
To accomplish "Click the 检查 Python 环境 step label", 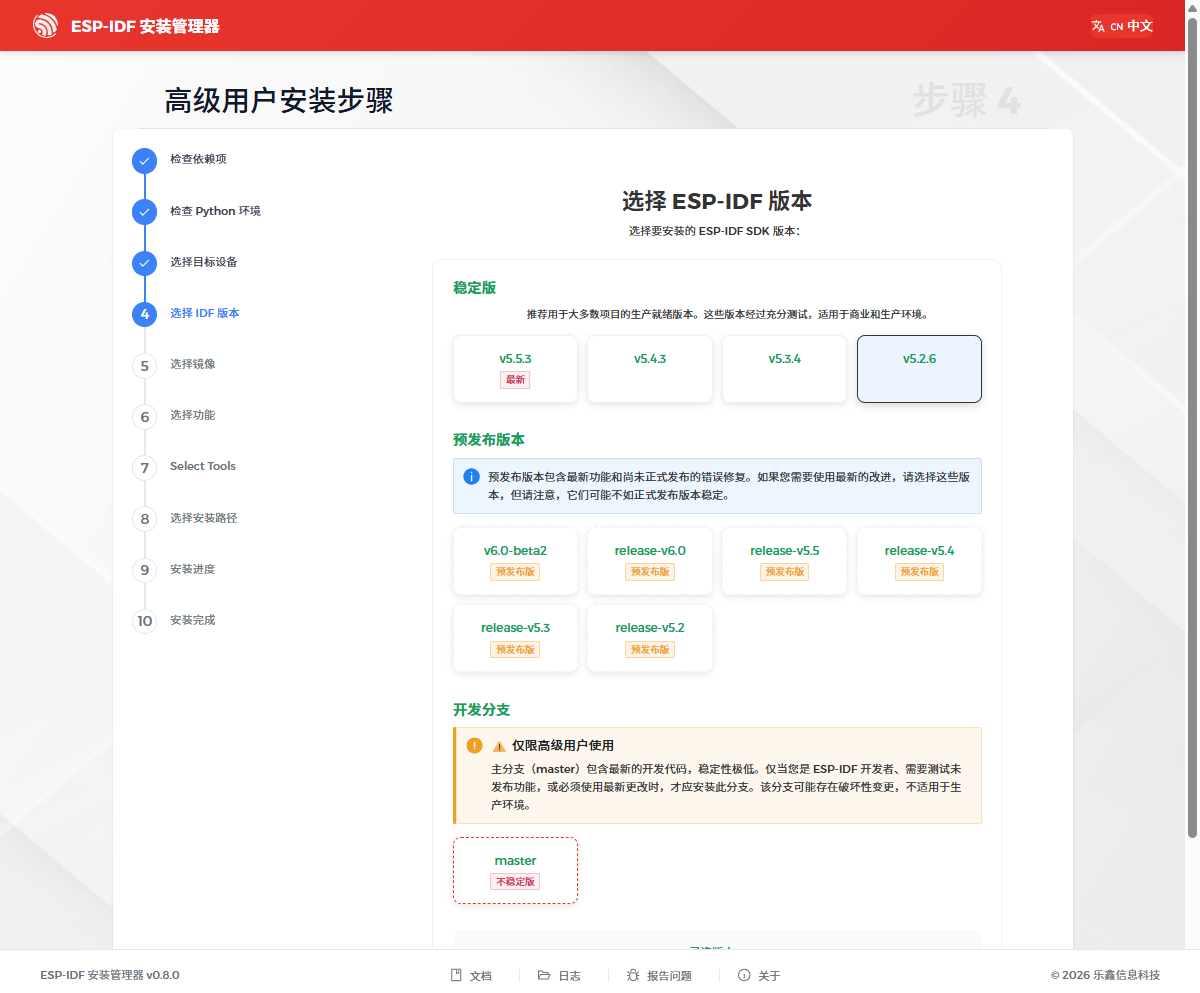I will point(215,211).
